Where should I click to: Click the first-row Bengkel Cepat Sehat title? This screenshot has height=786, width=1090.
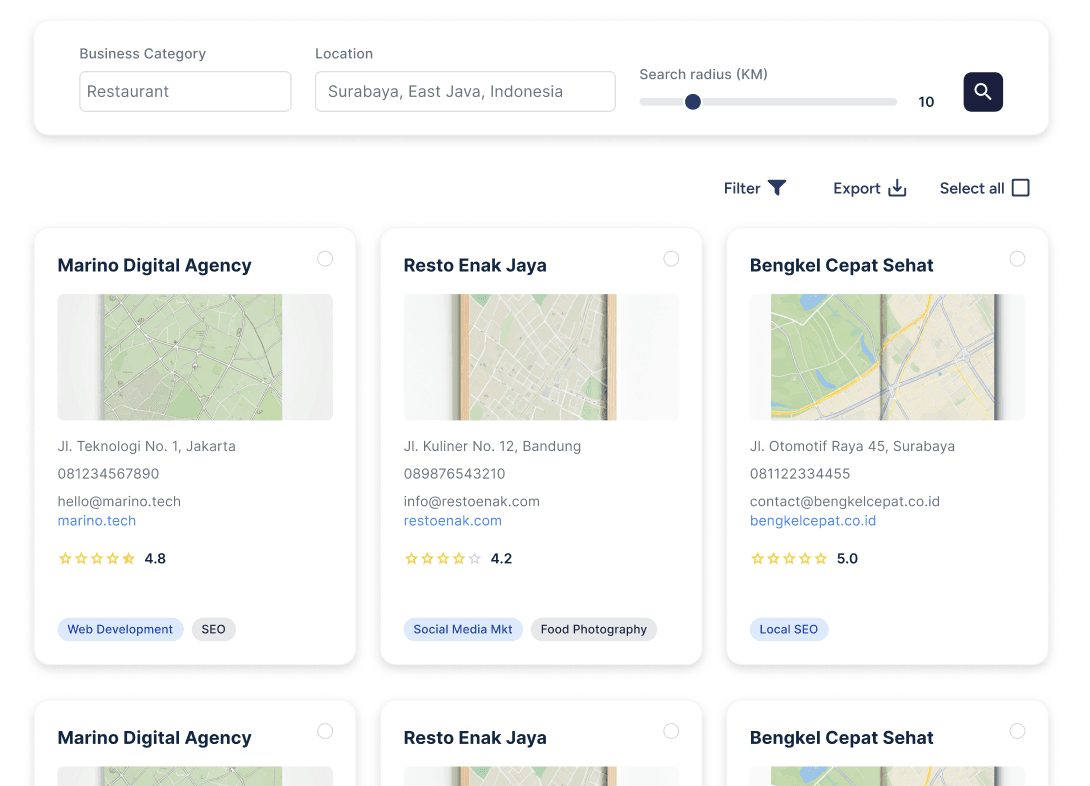[x=841, y=265]
